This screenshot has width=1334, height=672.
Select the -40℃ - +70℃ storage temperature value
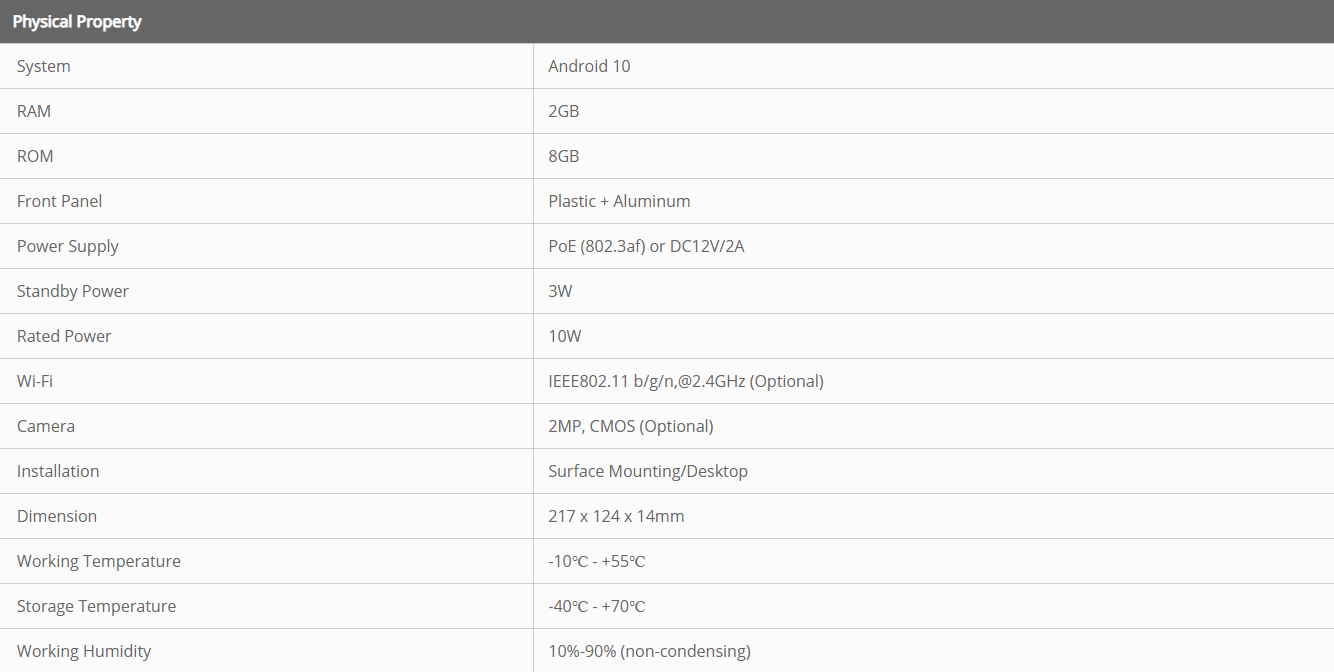(597, 606)
